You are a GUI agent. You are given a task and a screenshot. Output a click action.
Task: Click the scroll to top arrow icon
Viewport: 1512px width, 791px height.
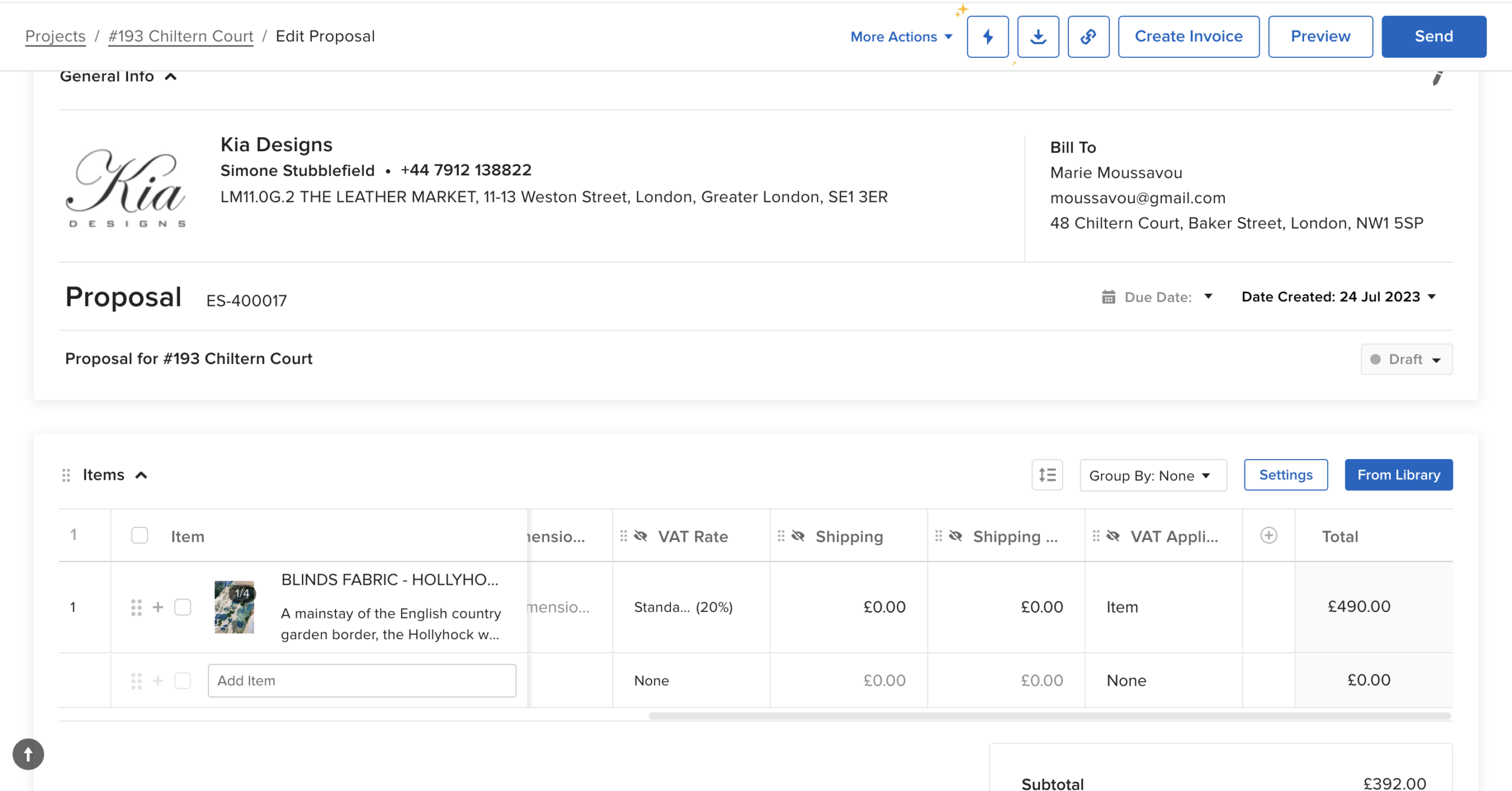[28, 754]
